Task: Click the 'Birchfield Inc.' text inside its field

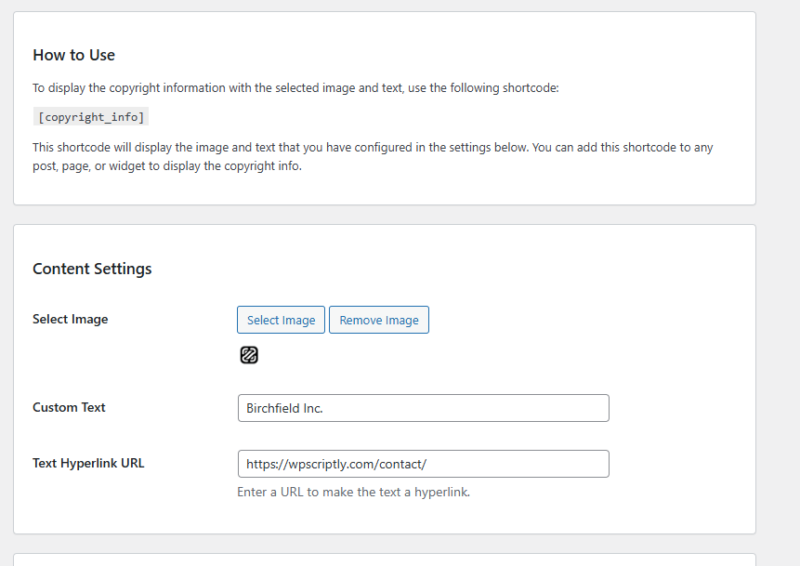Action: (x=285, y=408)
